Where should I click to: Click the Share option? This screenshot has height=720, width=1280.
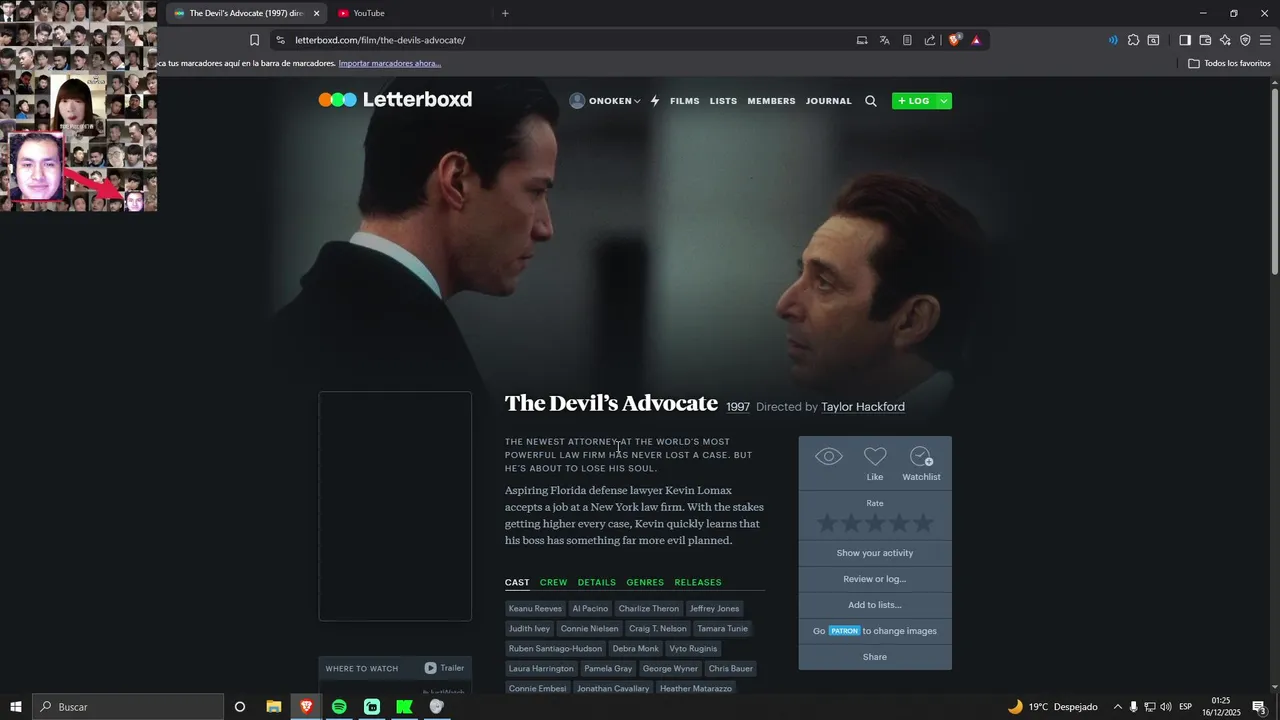875,657
